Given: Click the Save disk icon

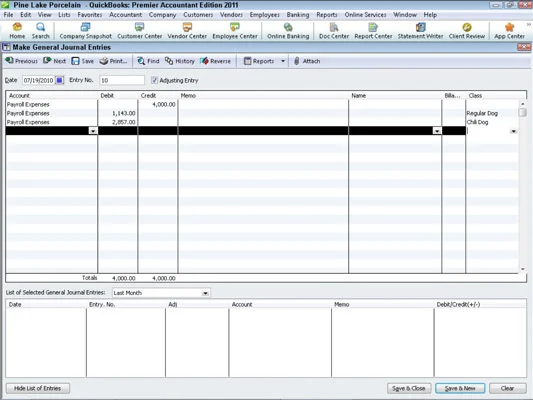Looking at the screenshot, I should pyautogui.click(x=75, y=61).
